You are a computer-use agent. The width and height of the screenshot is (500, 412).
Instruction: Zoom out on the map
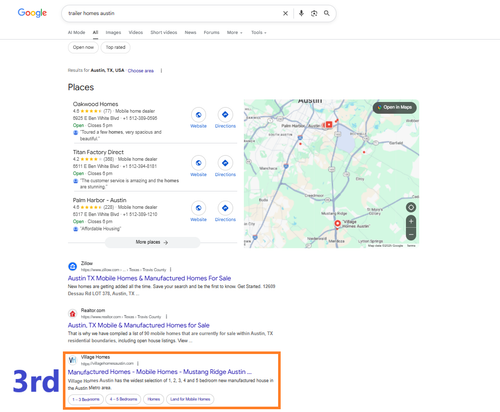[x=411, y=234]
